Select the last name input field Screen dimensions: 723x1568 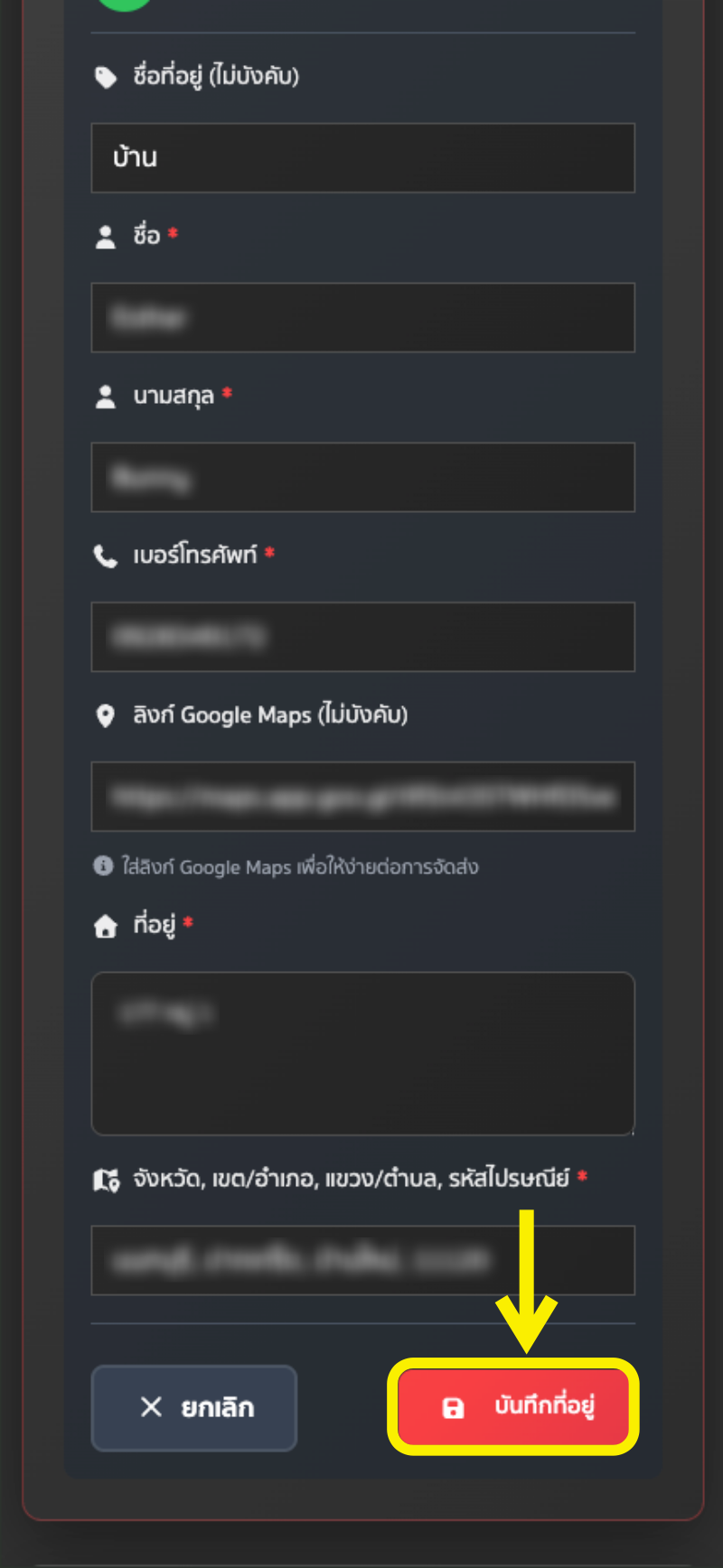[x=363, y=478]
